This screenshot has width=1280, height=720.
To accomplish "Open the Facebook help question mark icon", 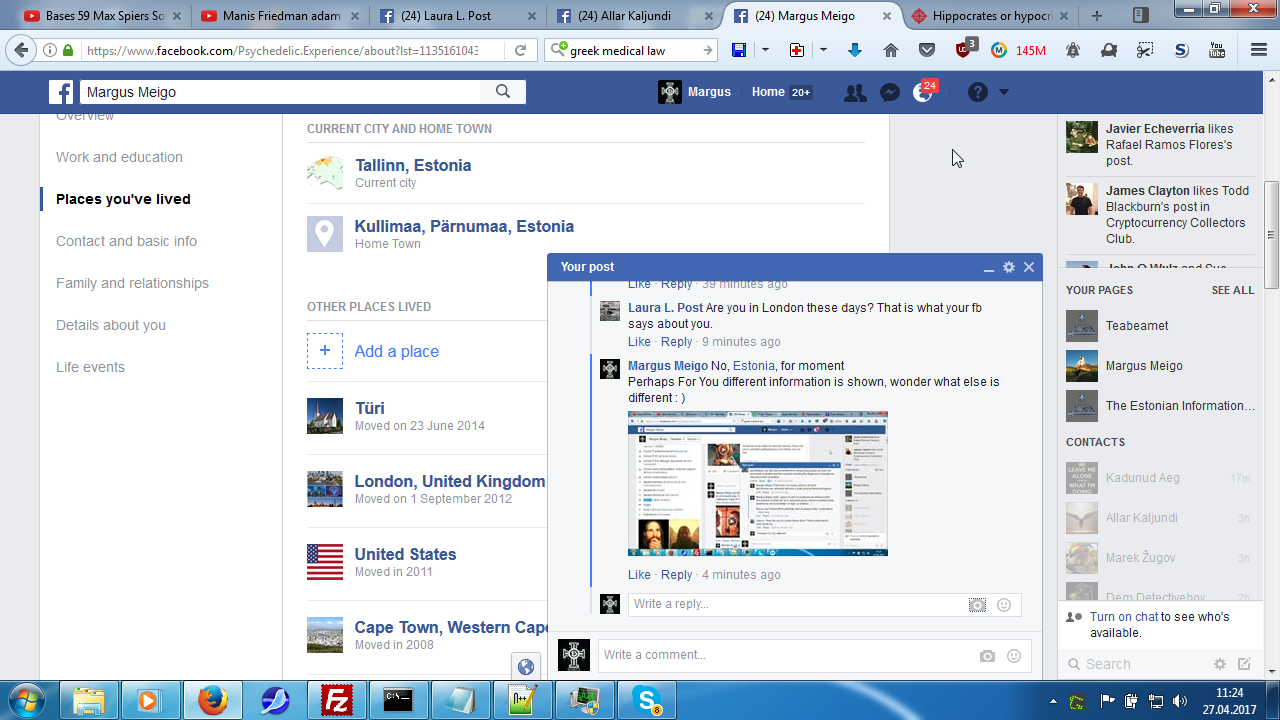I will (x=978, y=92).
